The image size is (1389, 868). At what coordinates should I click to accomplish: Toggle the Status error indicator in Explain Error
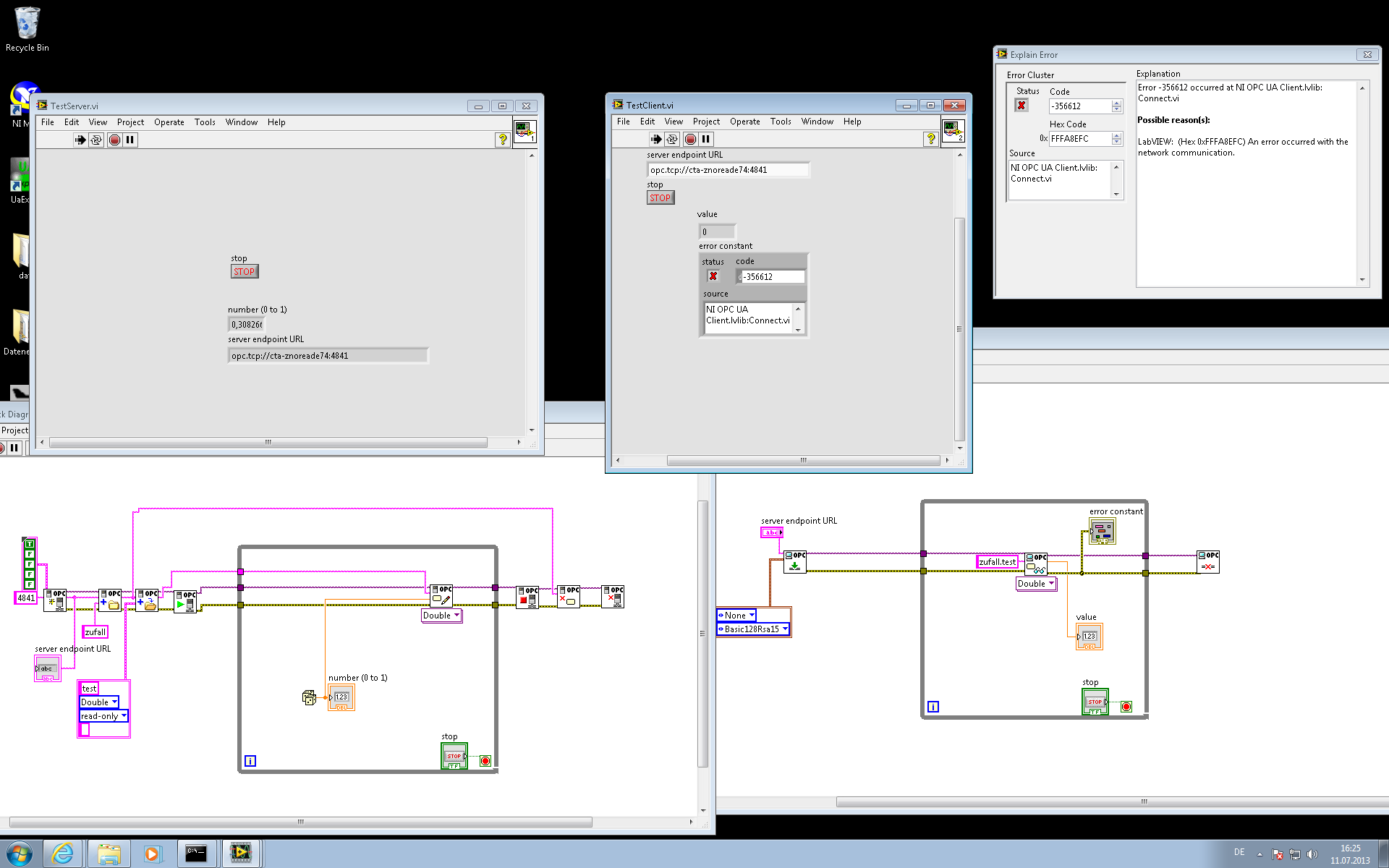[x=1021, y=106]
